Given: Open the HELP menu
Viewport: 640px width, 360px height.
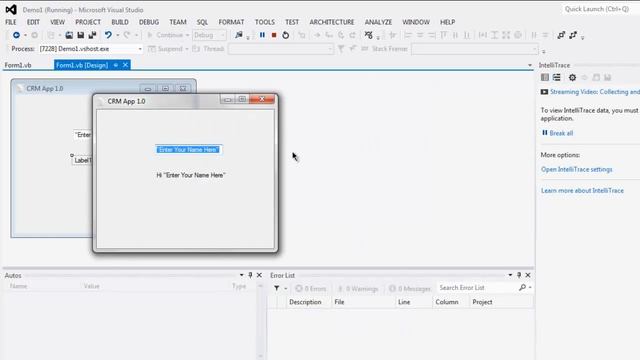Looking at the screenshot, I should click(448, 22).
